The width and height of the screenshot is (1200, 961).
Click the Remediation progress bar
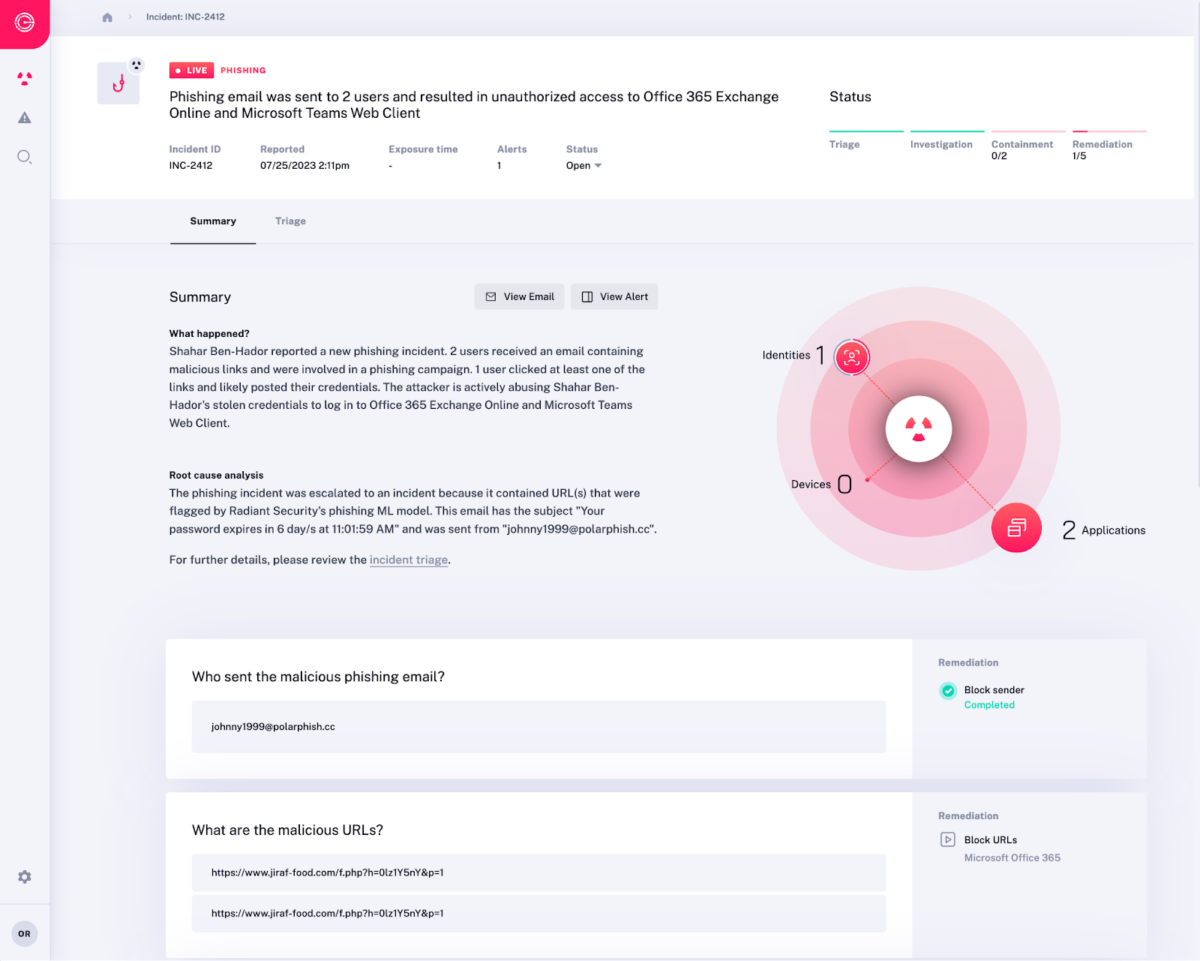coord(1109,131)
